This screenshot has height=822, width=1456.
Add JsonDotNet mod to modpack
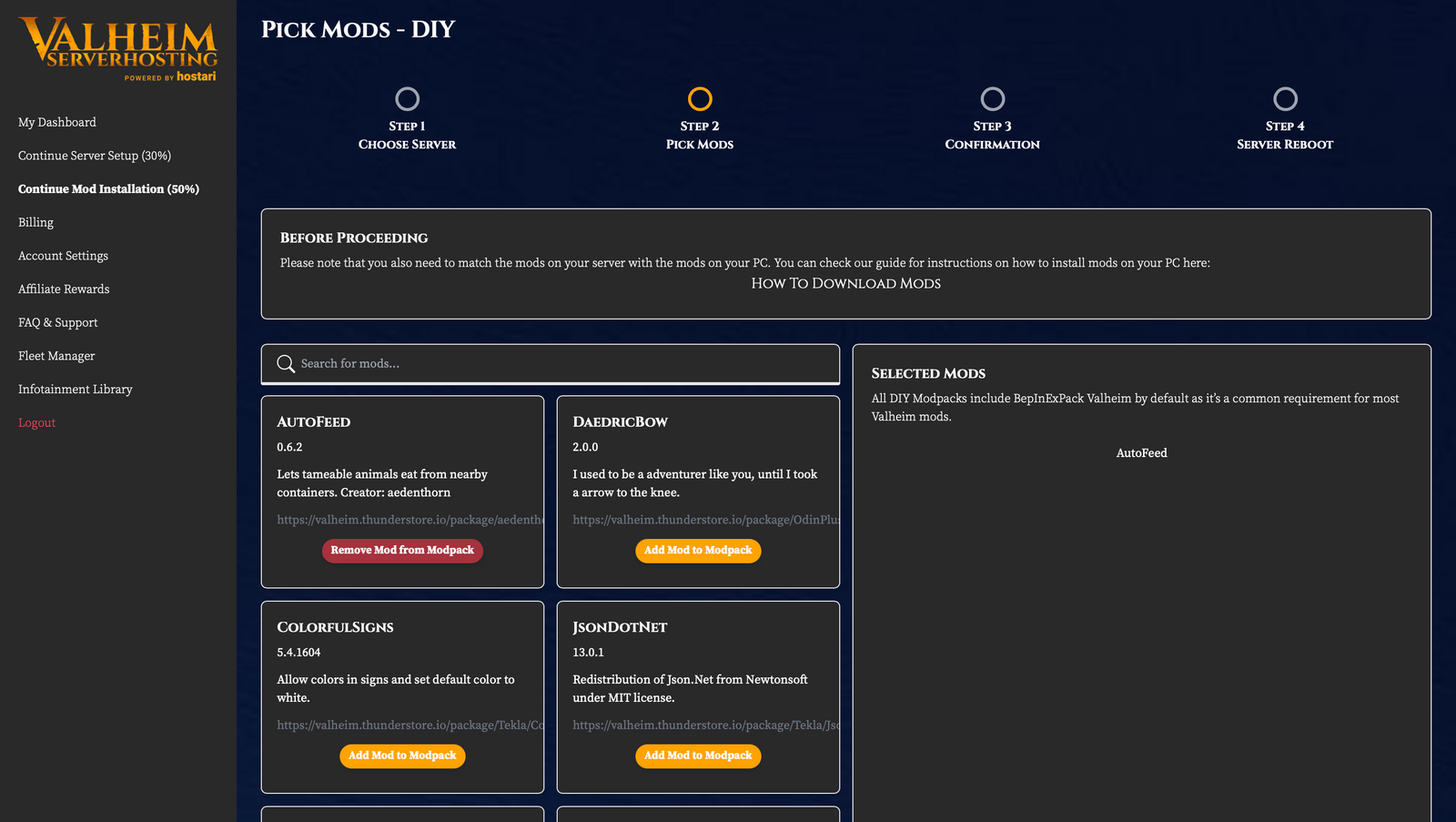click(x=698, y=756)
